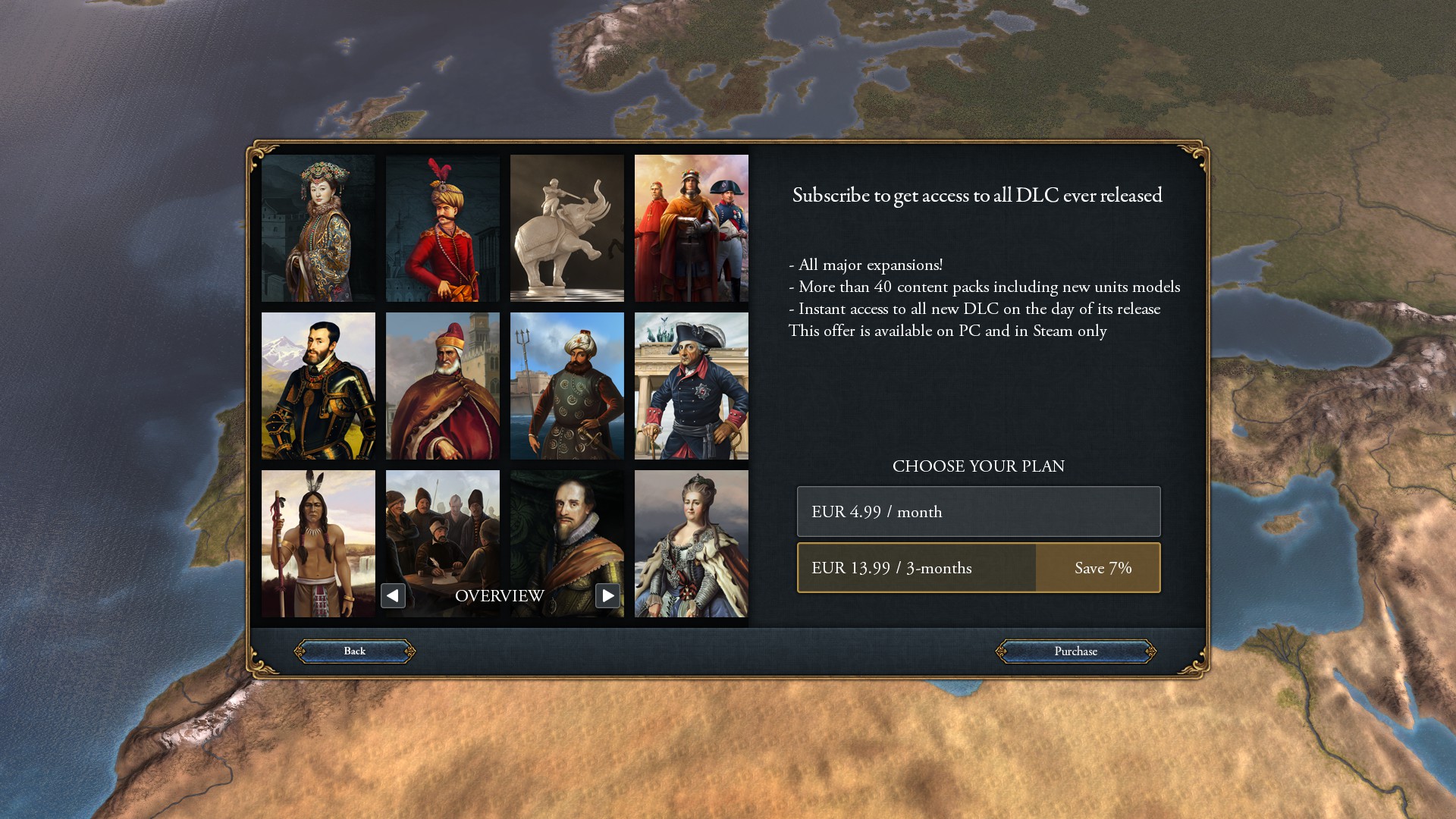This screenshot has width=1456, height=819.
Task: Select the EUR 4.99 / month plan
Action: (978, 512)
